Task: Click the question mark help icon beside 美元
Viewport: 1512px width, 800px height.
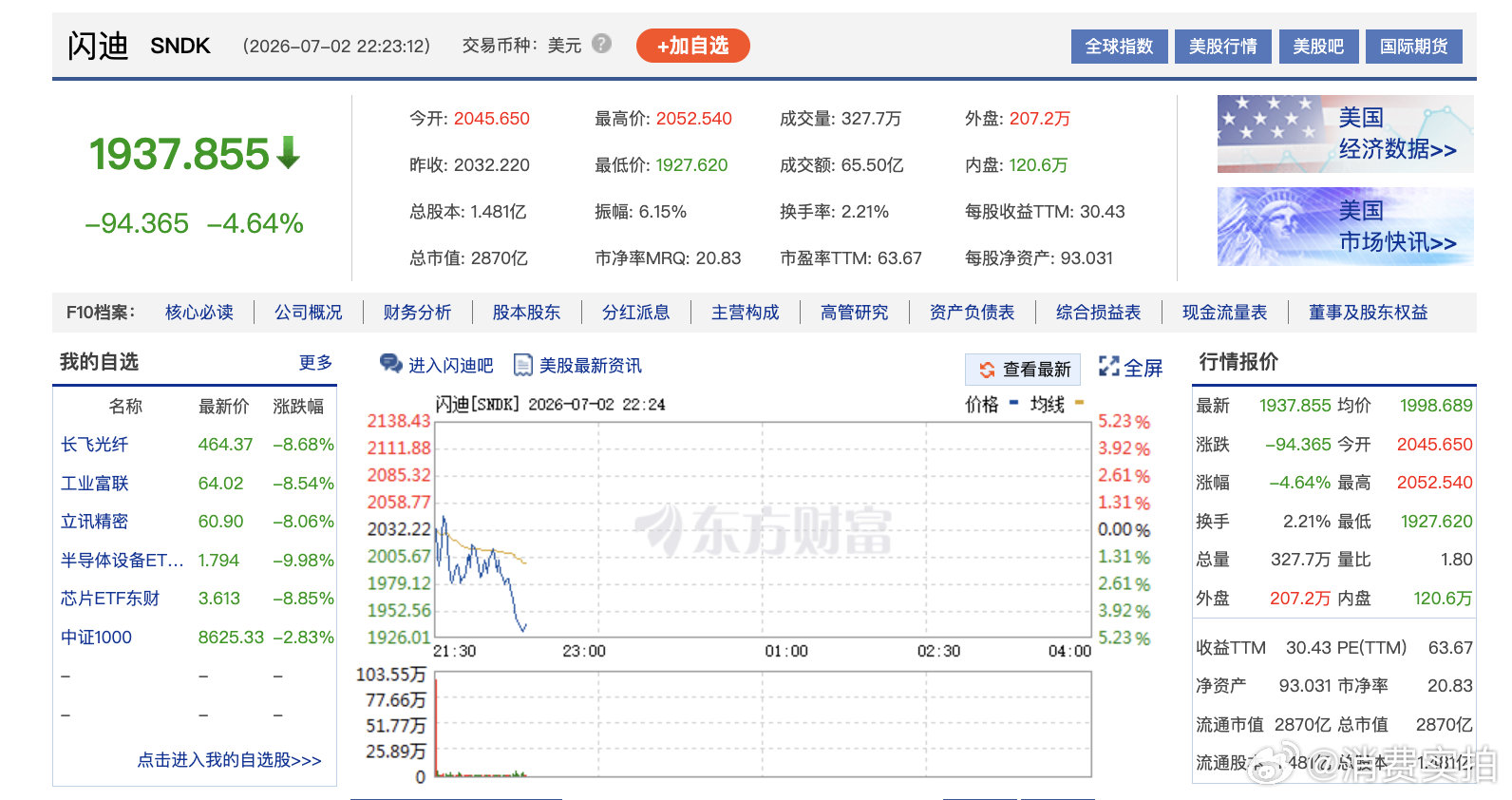Action: coord(601,43)
